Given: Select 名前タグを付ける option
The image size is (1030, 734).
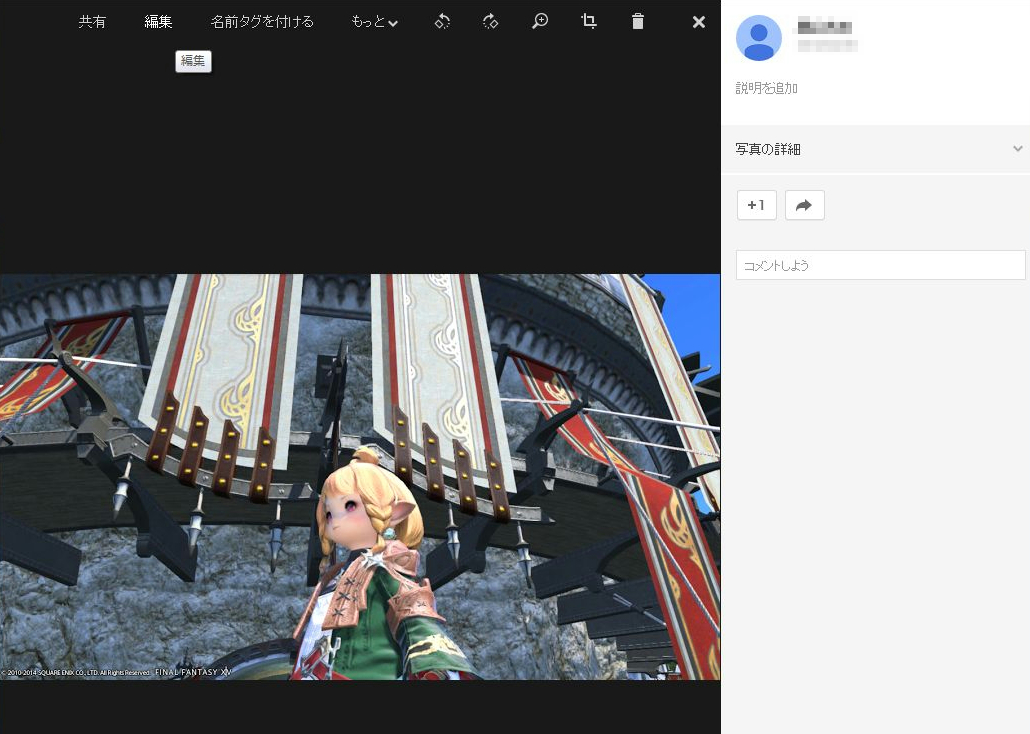Looking at the screenshot, I should point(262,22).
